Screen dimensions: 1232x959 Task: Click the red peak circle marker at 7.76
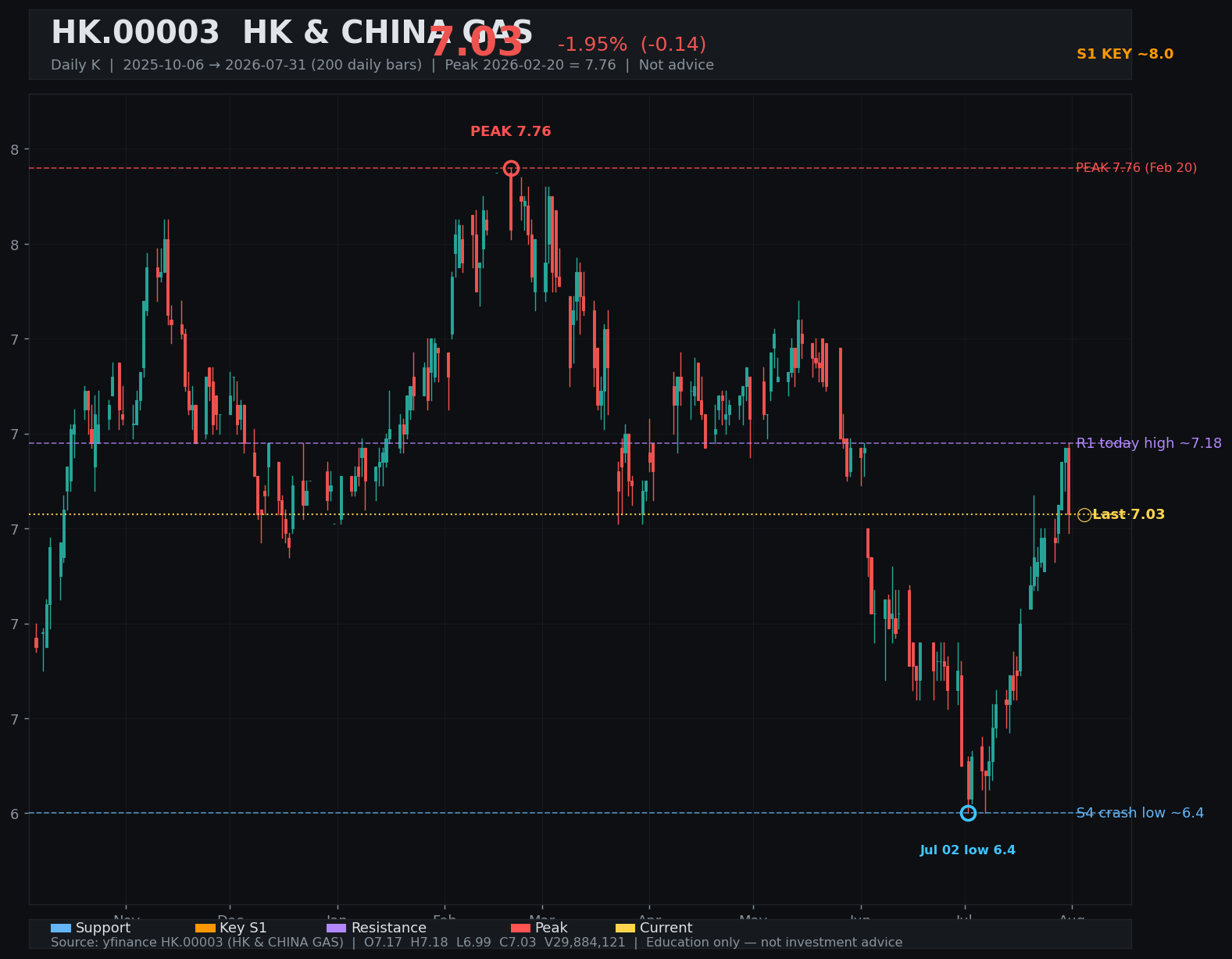pyautogui.click(x=511, y=168)
